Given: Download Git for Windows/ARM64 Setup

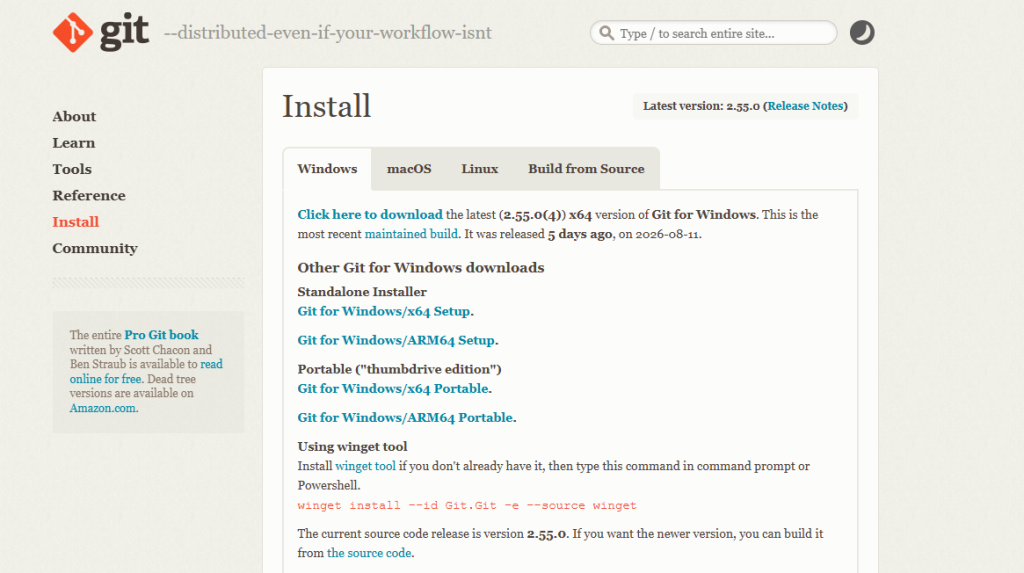Looking at the screenshot, I should 396,340.
